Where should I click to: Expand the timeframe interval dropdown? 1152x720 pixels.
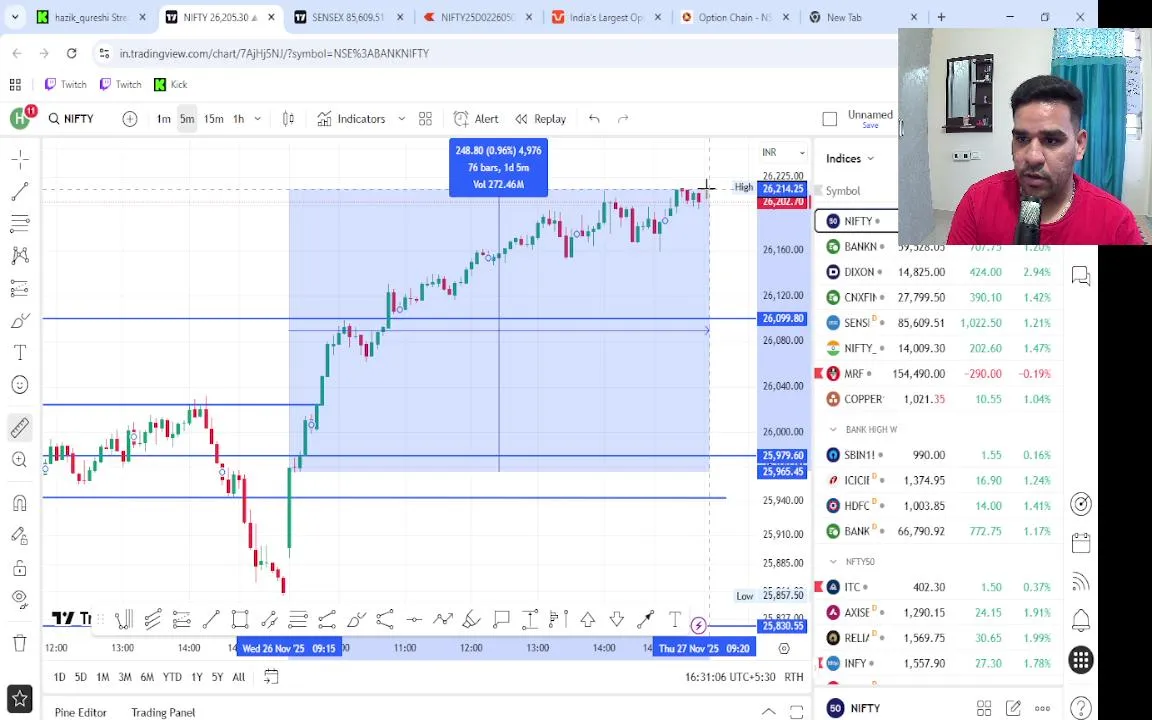click(257, 119)
